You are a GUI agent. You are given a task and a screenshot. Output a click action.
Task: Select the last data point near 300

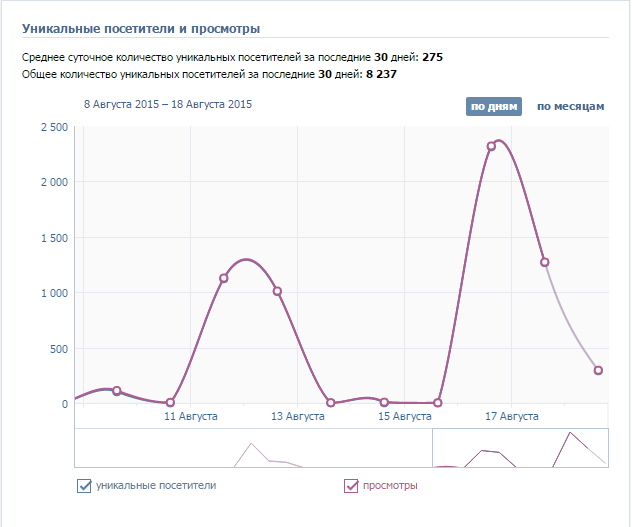tap(598, 370)
